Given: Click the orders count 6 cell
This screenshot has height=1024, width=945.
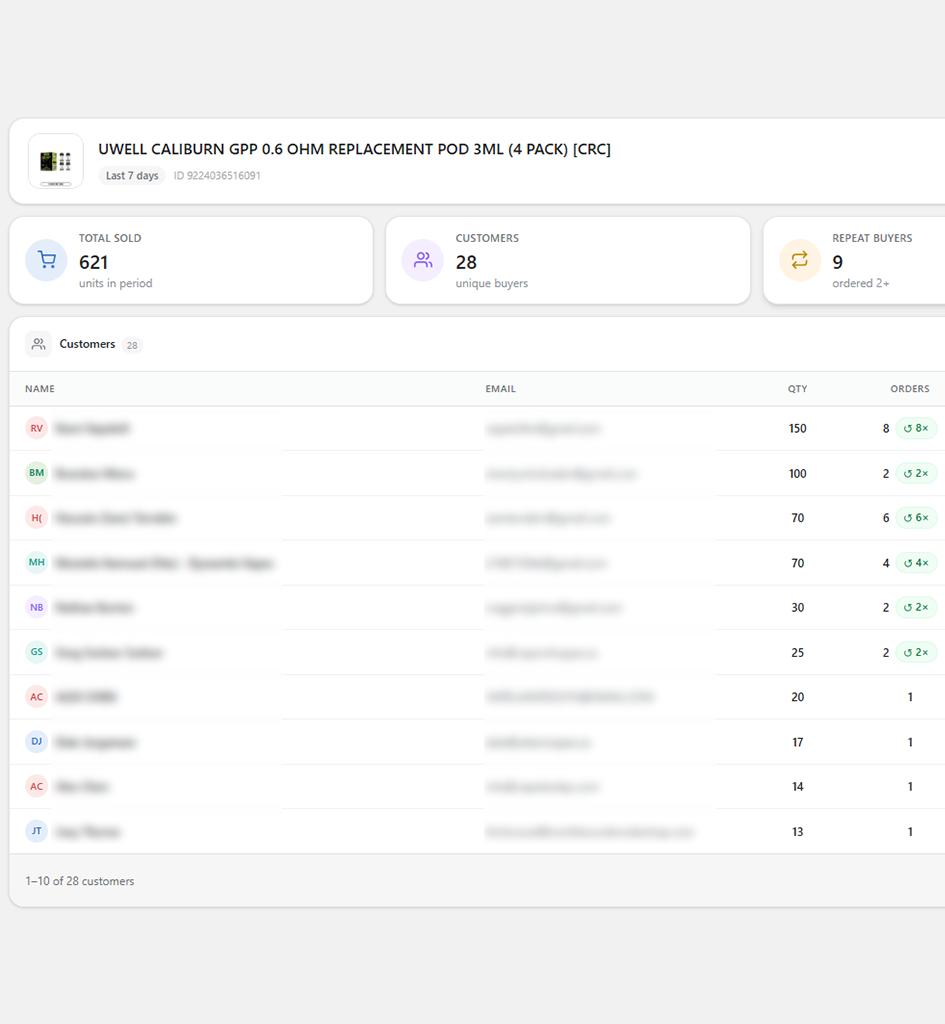Looking at the screenshot, I should (x=886, y=518).
